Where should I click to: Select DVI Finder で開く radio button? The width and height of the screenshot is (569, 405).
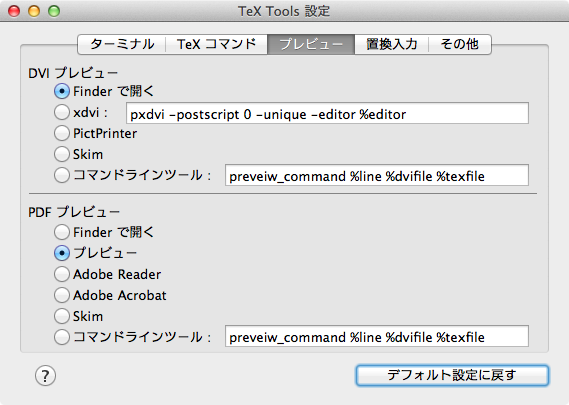click(62, 91)
